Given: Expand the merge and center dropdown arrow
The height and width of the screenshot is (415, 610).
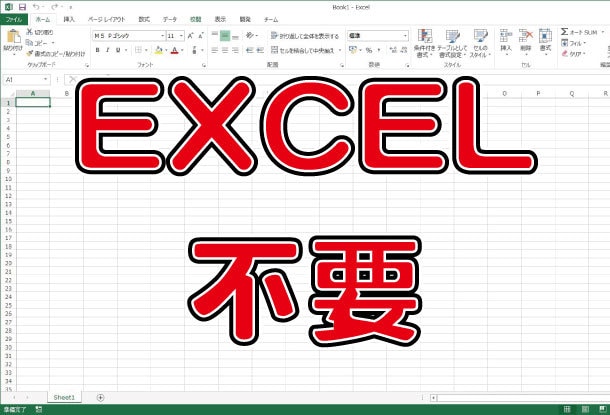Looking at the screenshot, I should pos(340,50).
